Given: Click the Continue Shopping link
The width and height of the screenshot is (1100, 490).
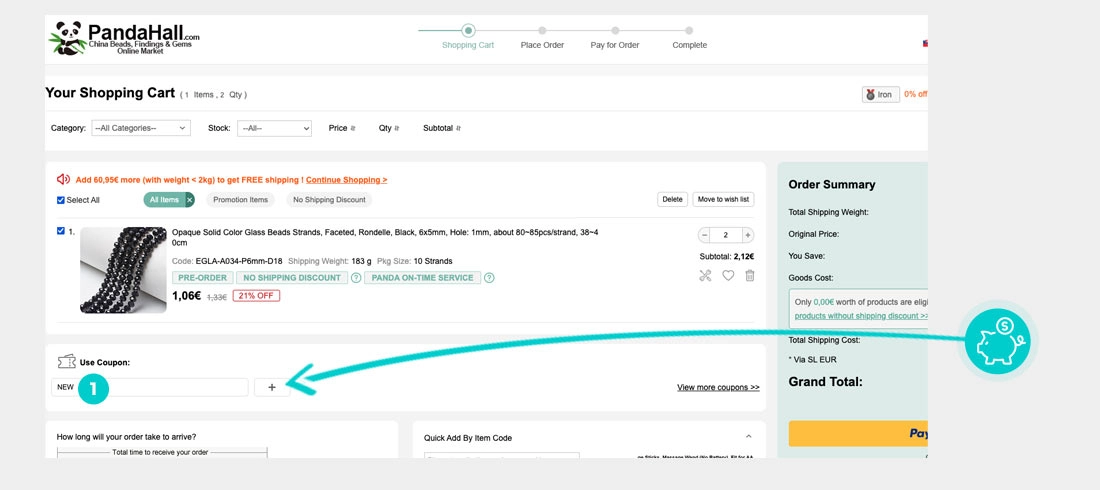Looking at the screenshot, I should pos(347,180).
